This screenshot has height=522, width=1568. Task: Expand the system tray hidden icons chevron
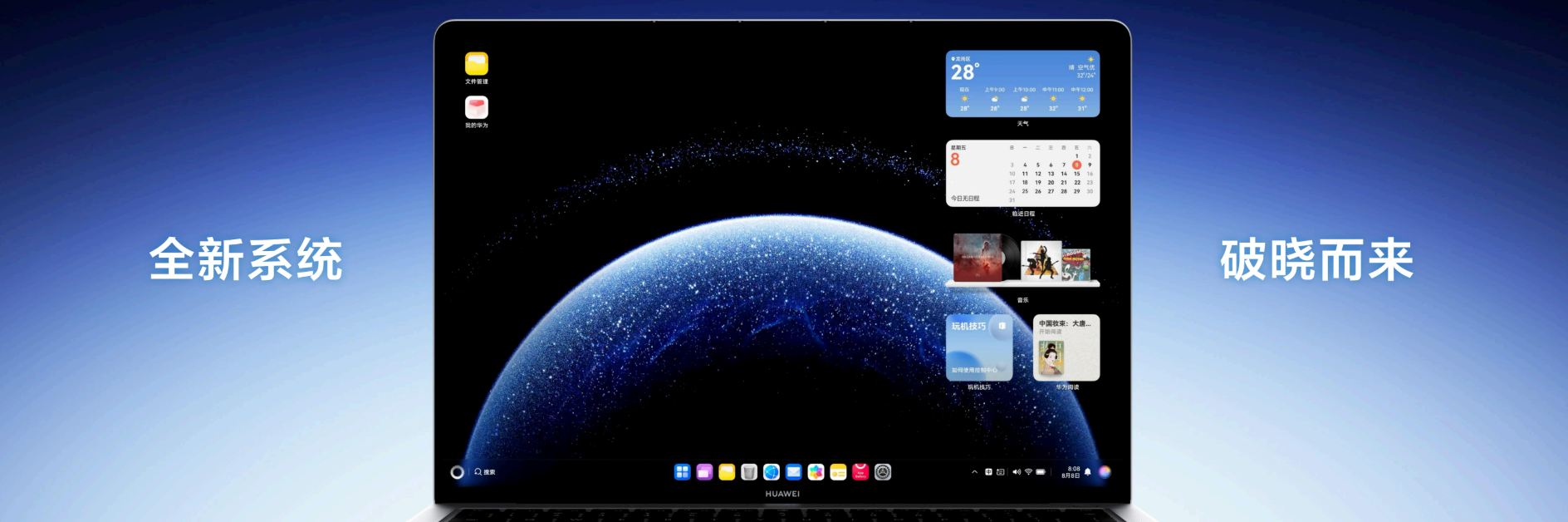(974, 472)
